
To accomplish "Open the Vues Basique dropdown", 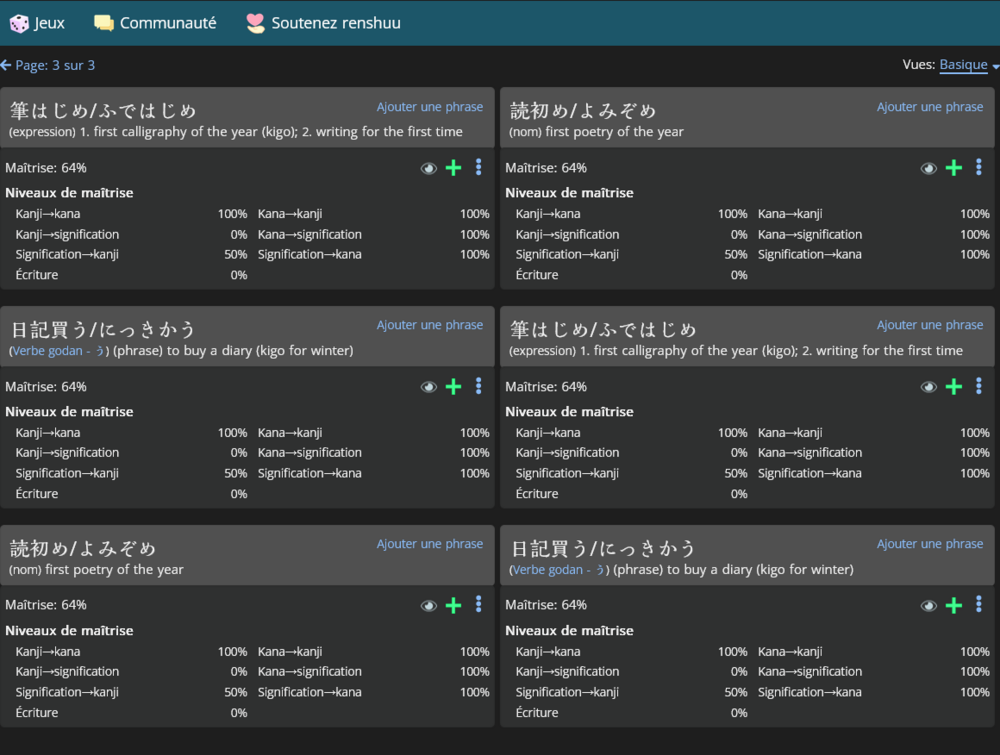I will (x=968, y=65).
